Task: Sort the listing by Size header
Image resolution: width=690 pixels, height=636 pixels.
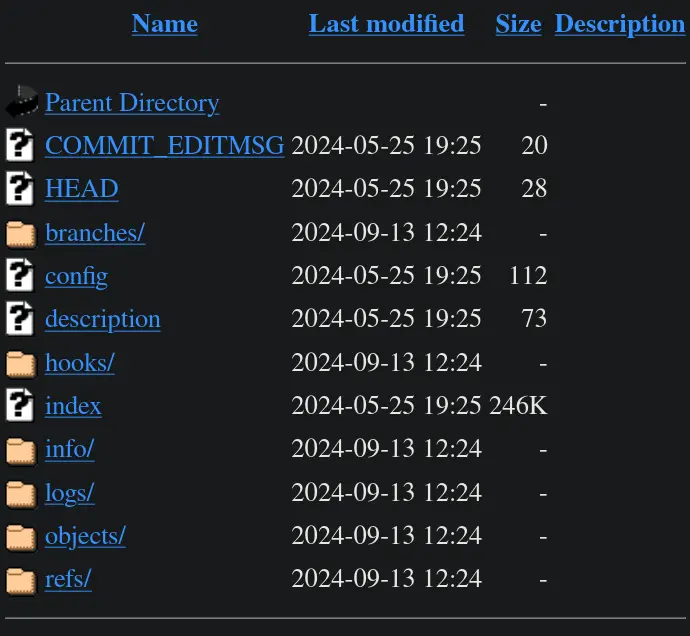Action: pyautogui.click(x=518, y=24)
